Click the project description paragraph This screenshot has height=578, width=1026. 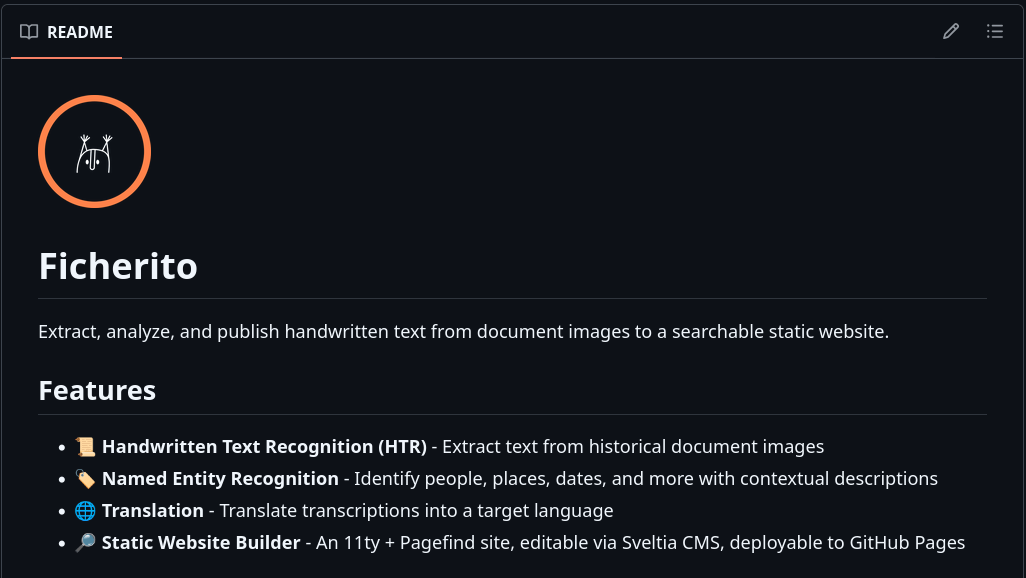463,331
